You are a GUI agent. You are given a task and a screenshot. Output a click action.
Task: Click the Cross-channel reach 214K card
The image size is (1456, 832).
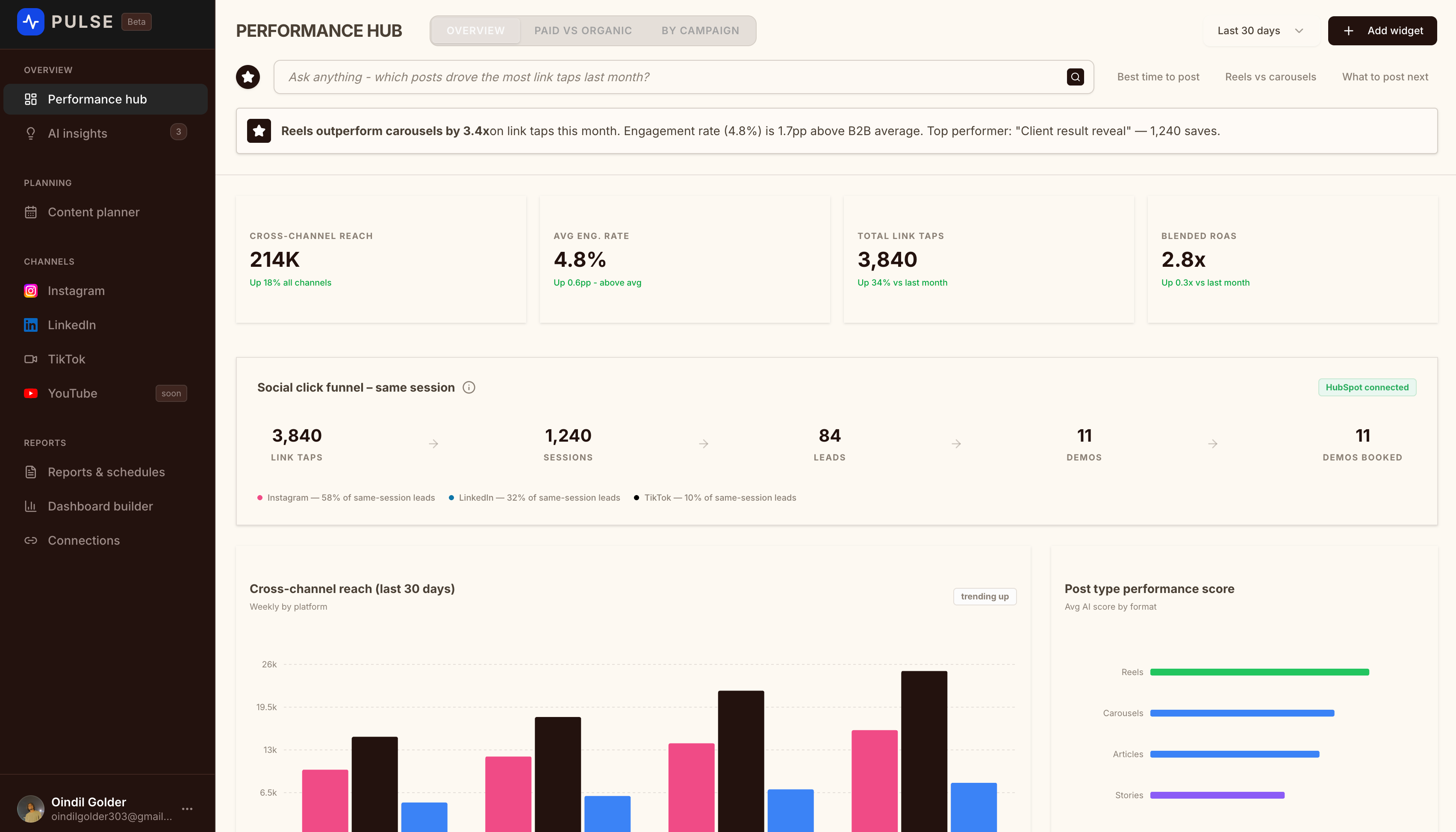click(381, 260)
